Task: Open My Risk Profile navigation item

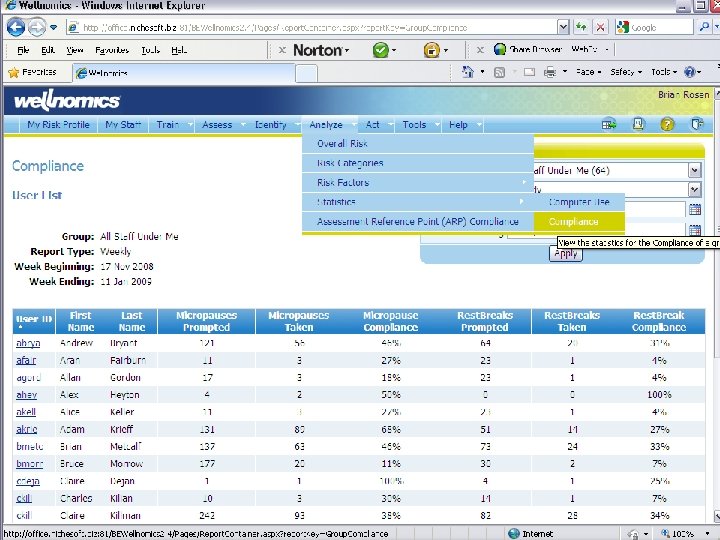Action: (58, 124)
